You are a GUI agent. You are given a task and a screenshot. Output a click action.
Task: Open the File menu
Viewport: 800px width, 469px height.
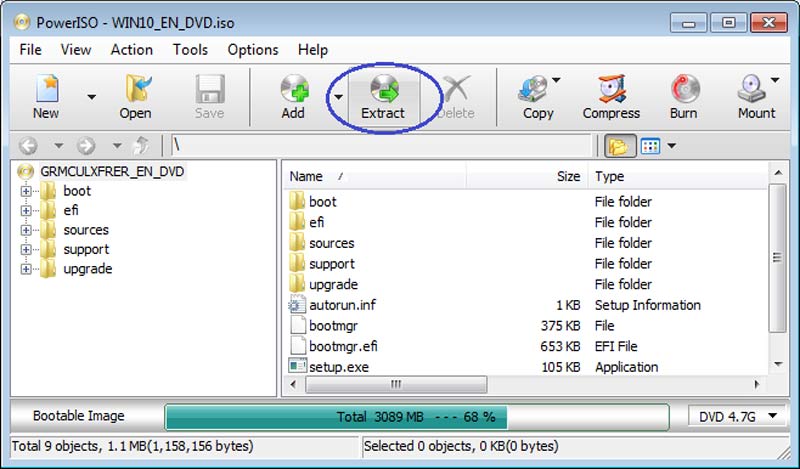(x=30, y=50)
